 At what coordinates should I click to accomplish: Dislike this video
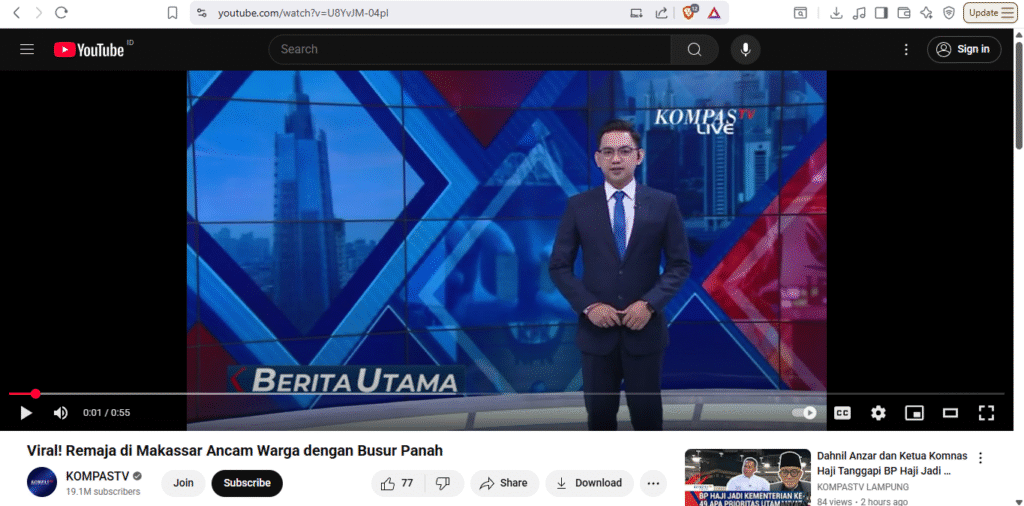tap(443, 483)
